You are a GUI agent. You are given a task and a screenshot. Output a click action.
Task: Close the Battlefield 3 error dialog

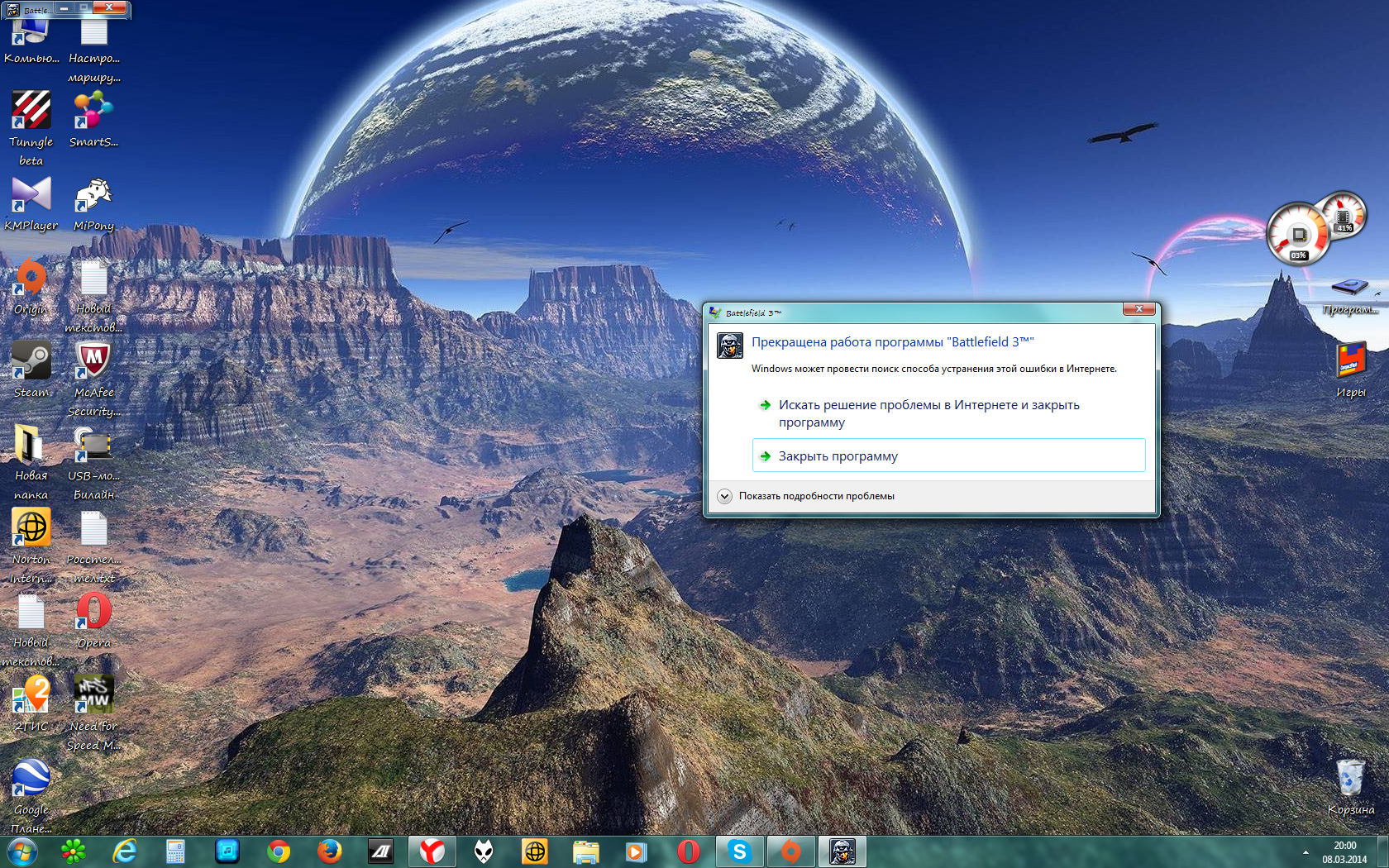(1138, 309)
